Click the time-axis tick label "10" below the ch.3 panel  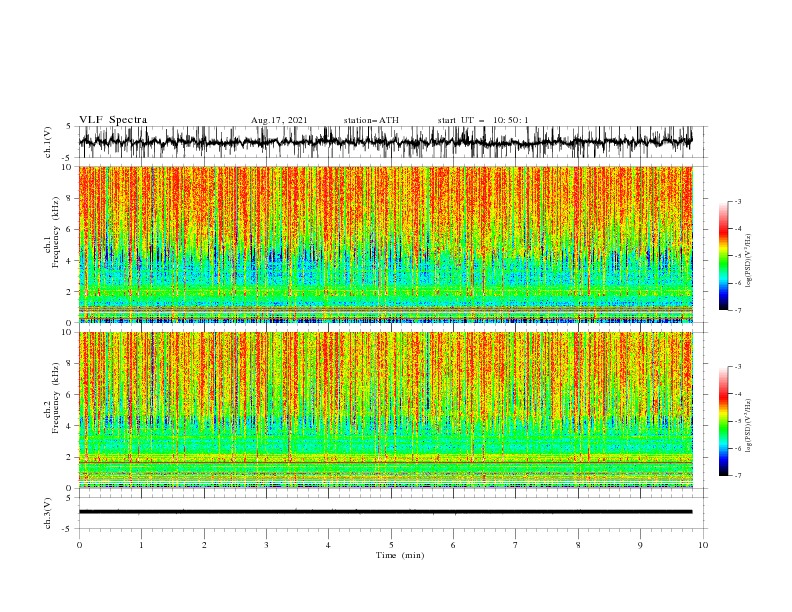[x=703, y=545]
